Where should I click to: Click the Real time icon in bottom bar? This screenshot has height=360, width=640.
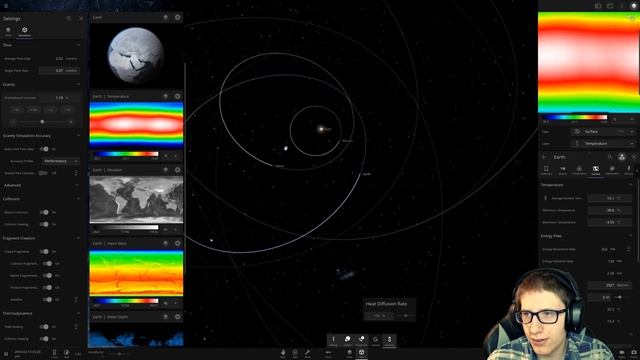pos(67,353)
